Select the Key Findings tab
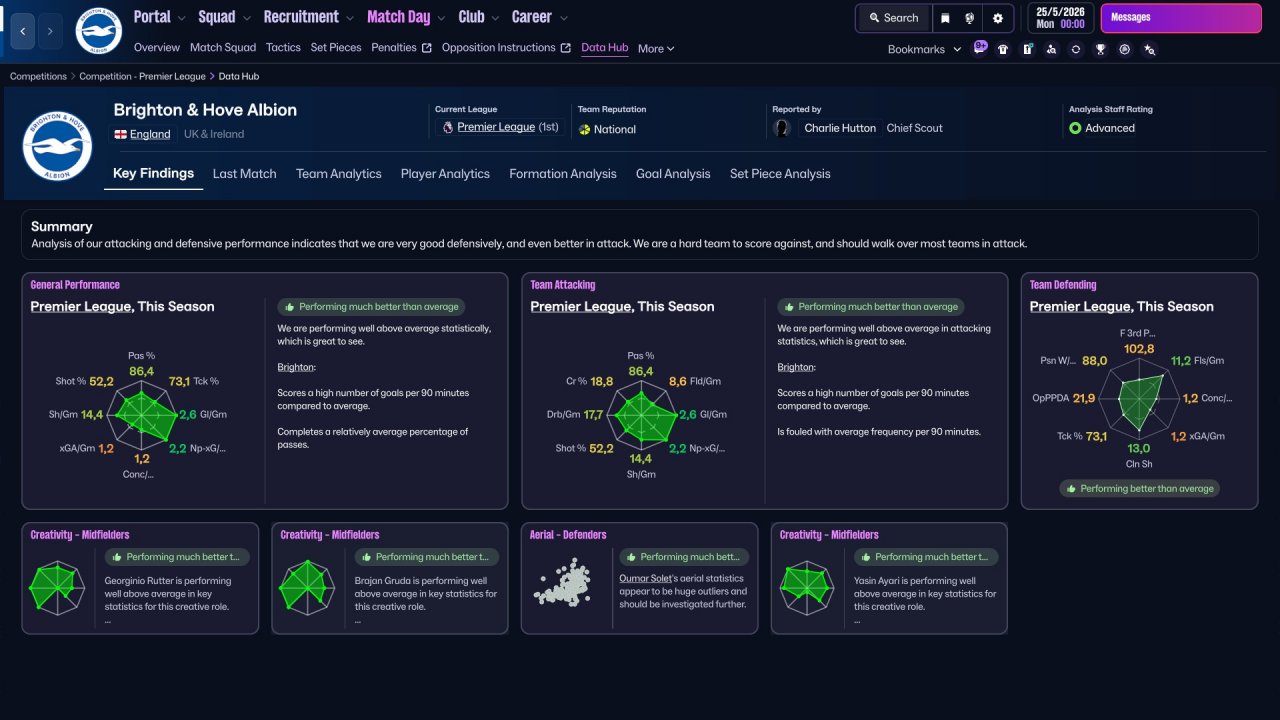The width and height of the screenshot is (1280, 720). point(153,174)
